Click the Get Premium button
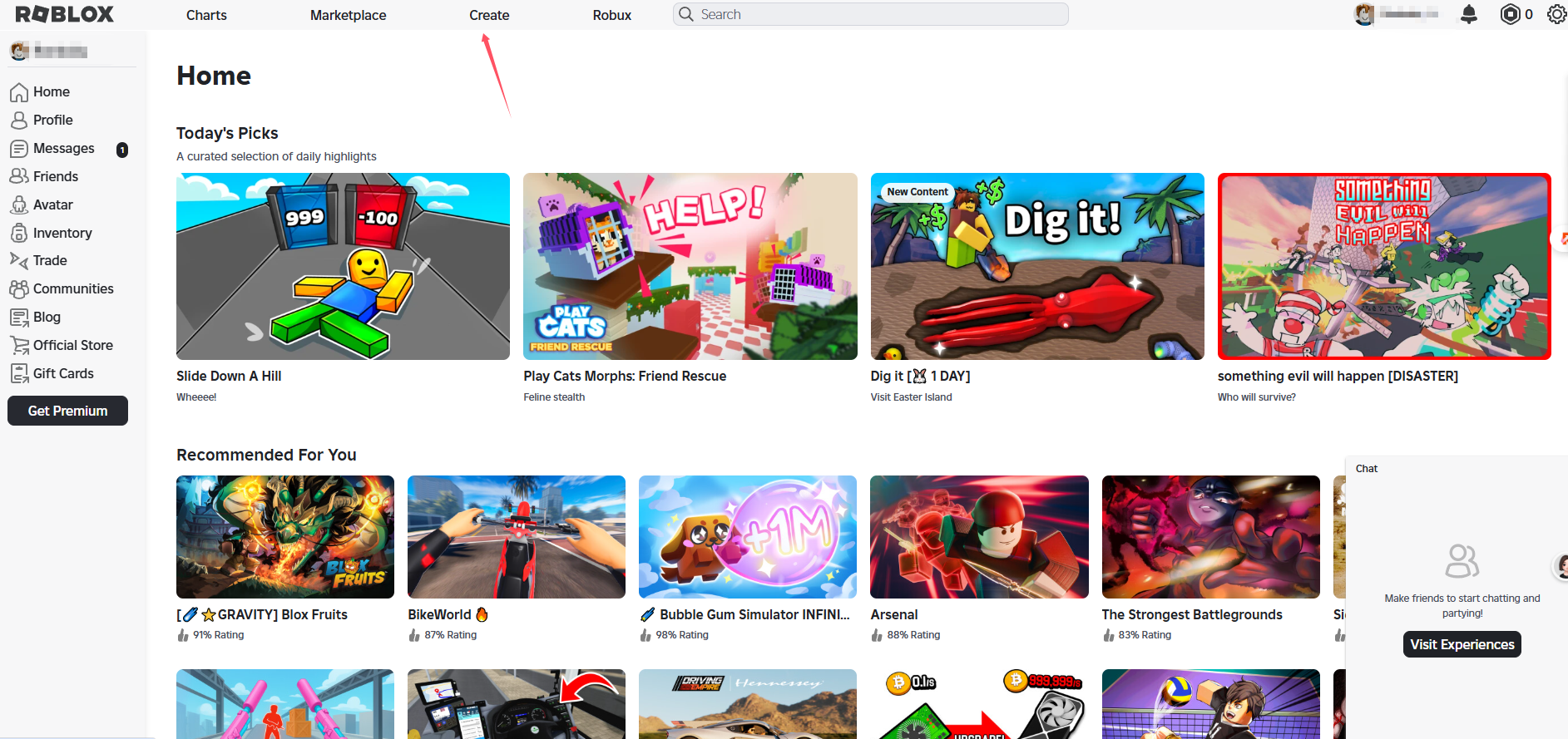 click(67, 411)
